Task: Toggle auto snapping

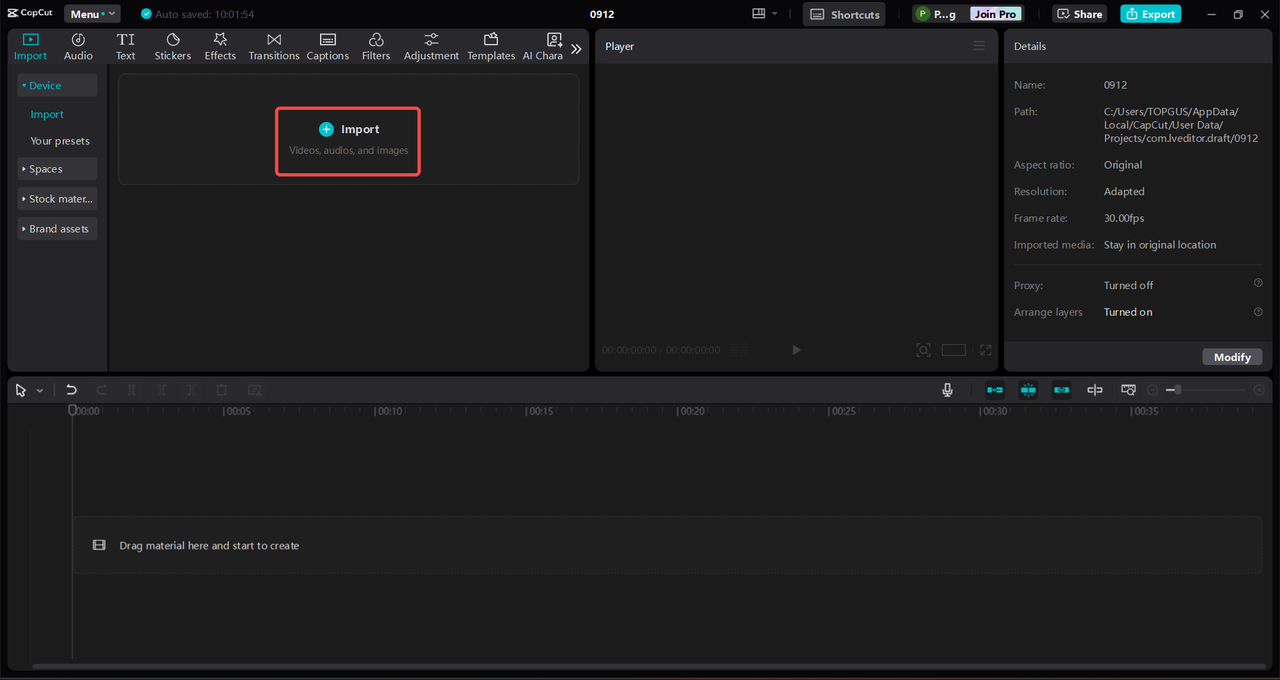Action: click(x=1028, y=390)
